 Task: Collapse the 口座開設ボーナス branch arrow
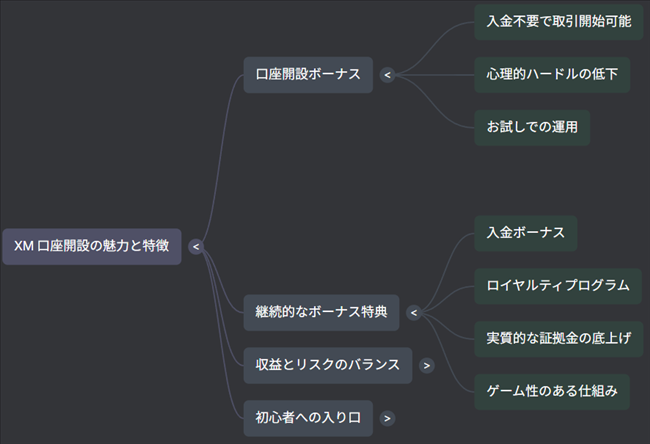(x=387, y=74)
